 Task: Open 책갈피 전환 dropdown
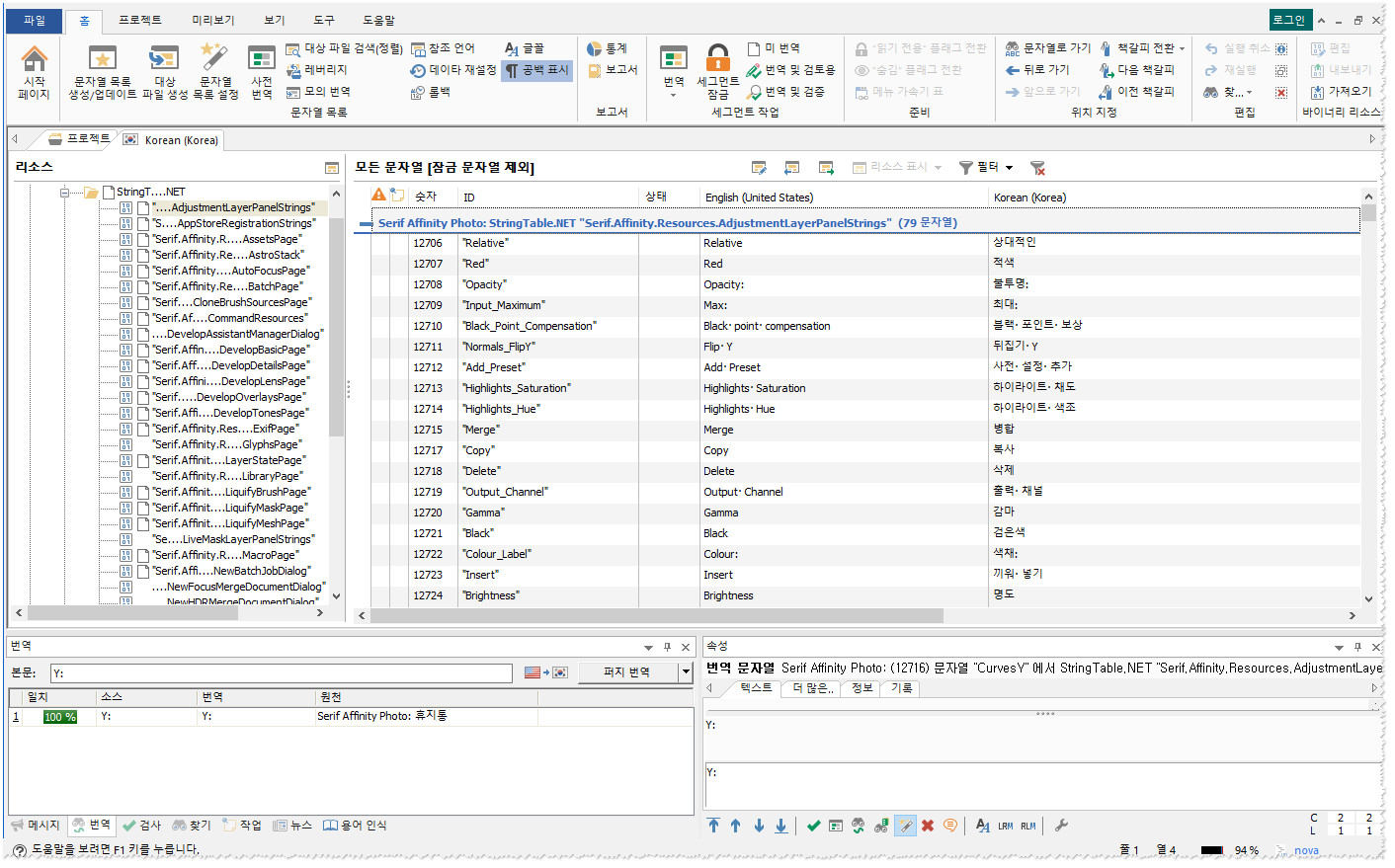click(x=1143, y=48)
